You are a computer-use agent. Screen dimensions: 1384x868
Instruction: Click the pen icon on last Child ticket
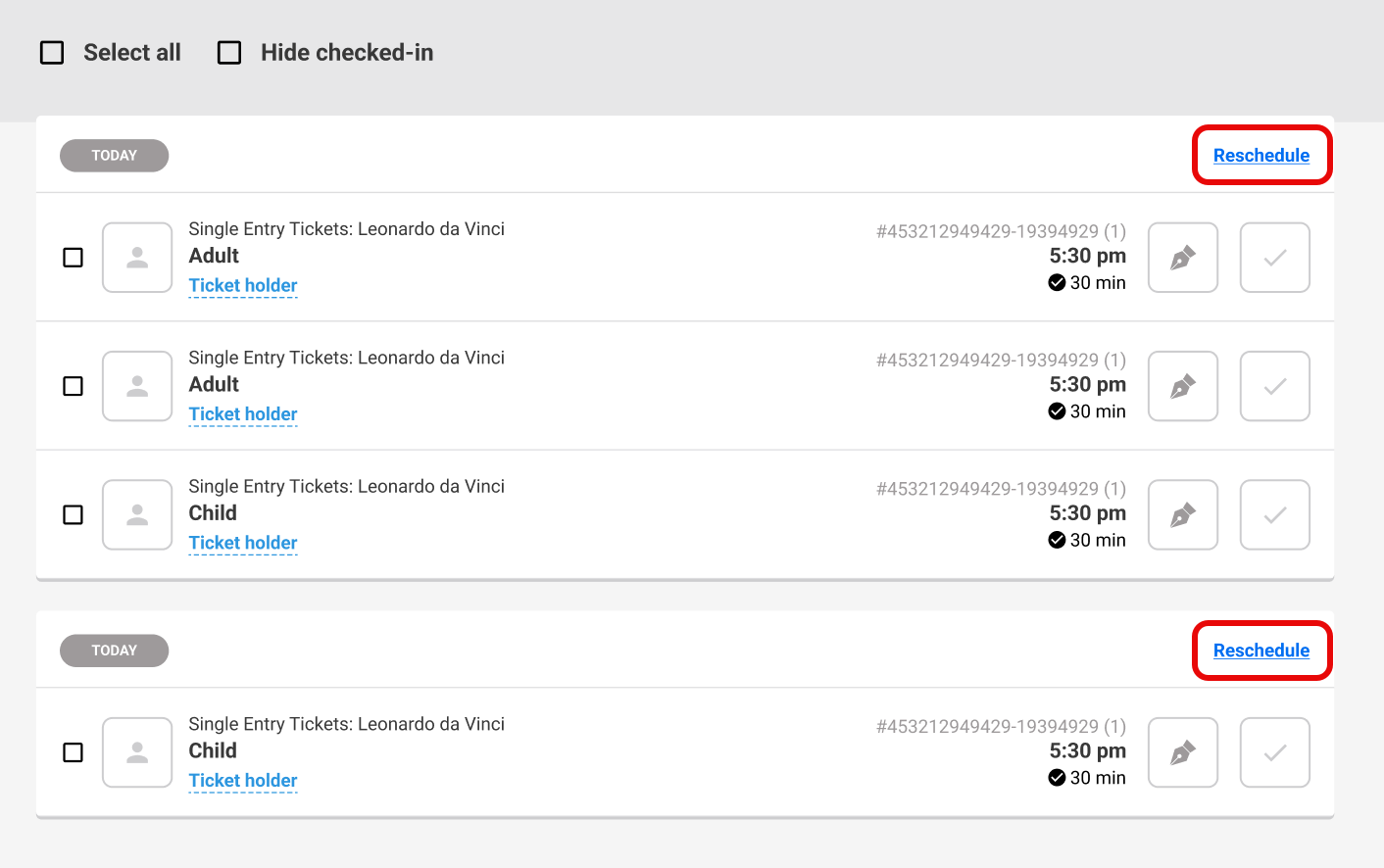coord(1183,752)
